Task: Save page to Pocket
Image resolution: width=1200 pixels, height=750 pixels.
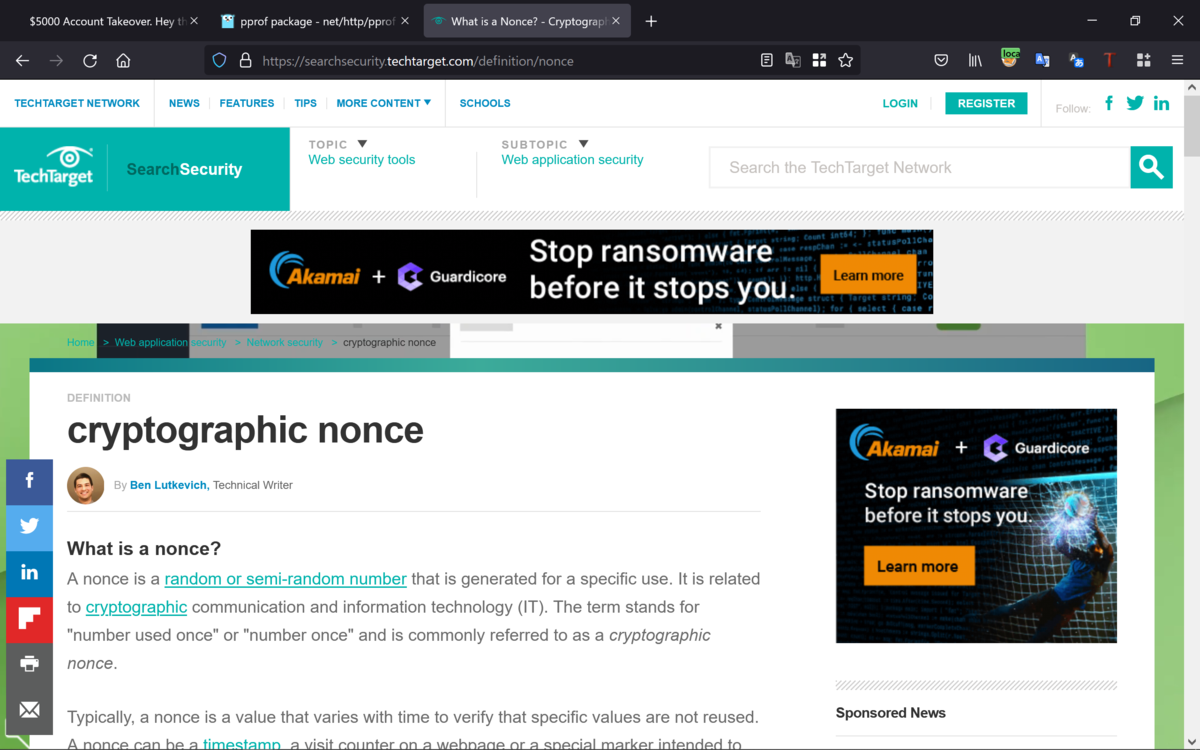Action: tap(941, 60)
